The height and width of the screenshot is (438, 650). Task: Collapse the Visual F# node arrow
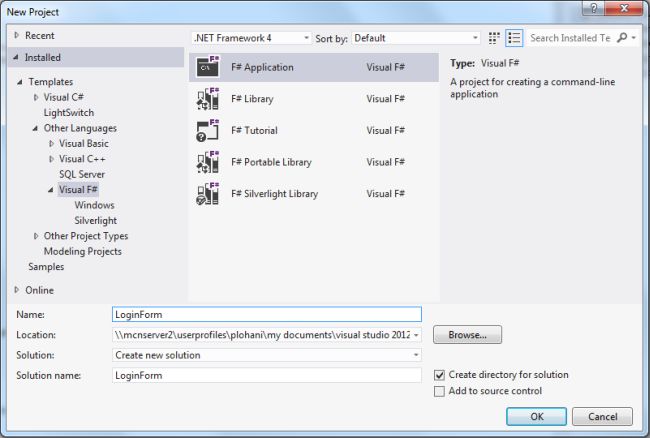(x=51, y=190)
